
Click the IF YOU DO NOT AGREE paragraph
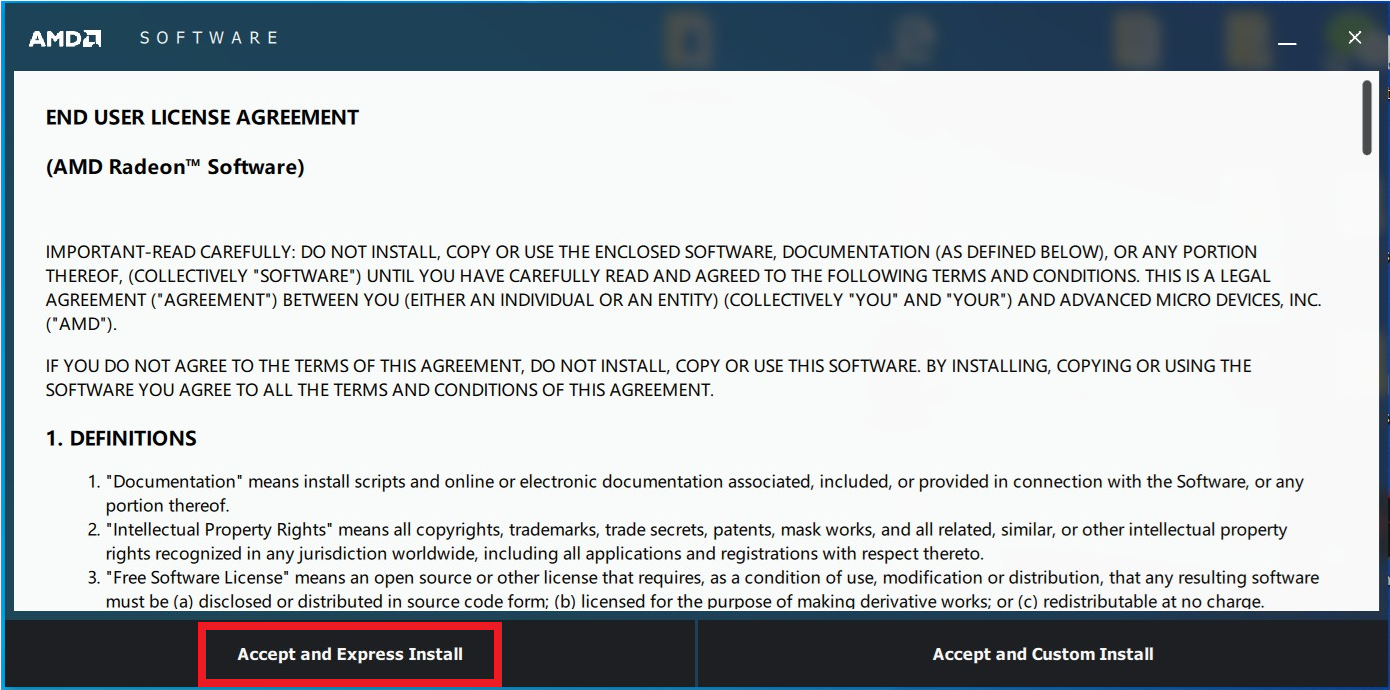pos(648,378)
